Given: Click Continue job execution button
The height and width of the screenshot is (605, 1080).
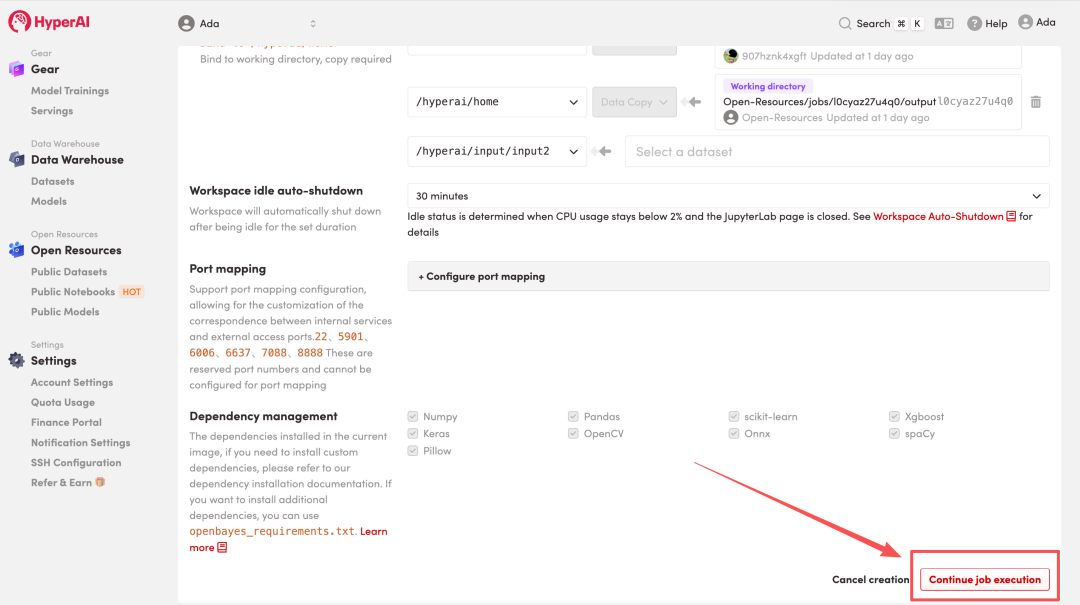Looking at the screenshot, I should [x=984, y=580].
